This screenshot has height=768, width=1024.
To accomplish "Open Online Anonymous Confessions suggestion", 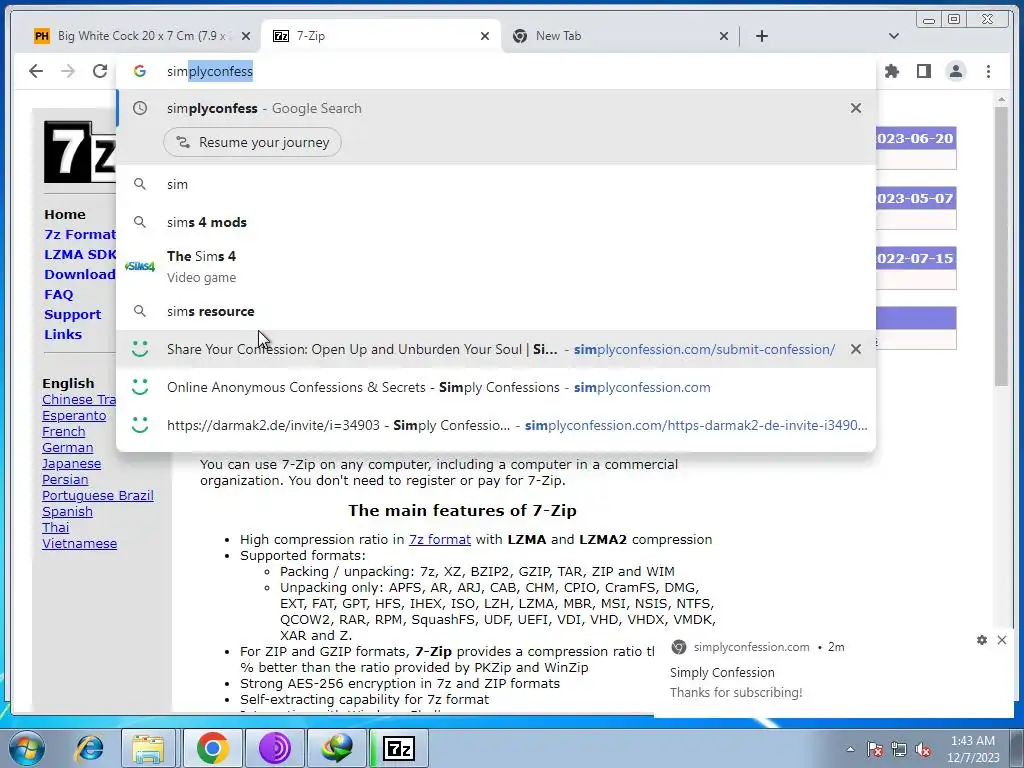I will [x=496, y=387].
